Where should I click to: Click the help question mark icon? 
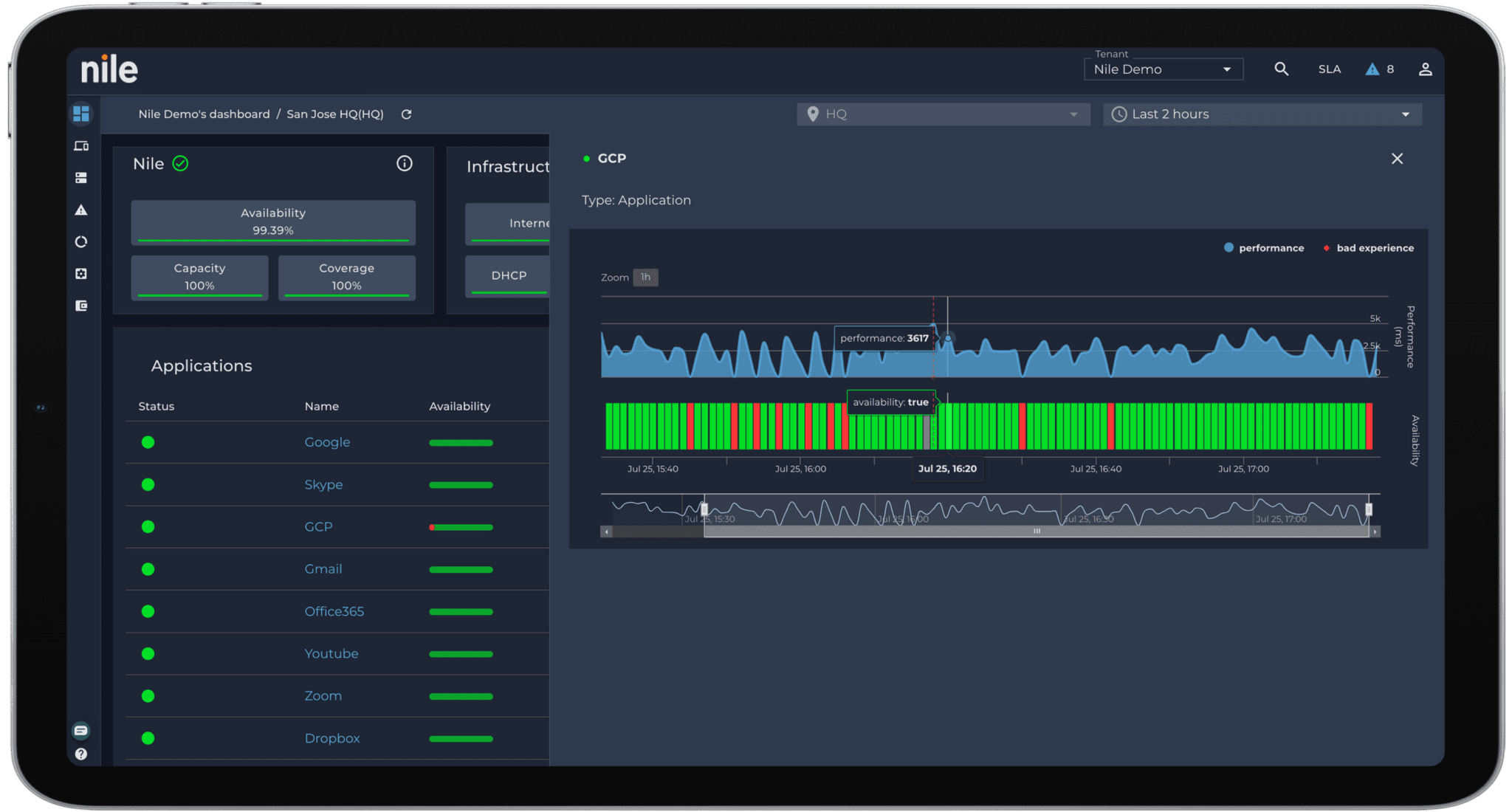(x=81, y=754)
